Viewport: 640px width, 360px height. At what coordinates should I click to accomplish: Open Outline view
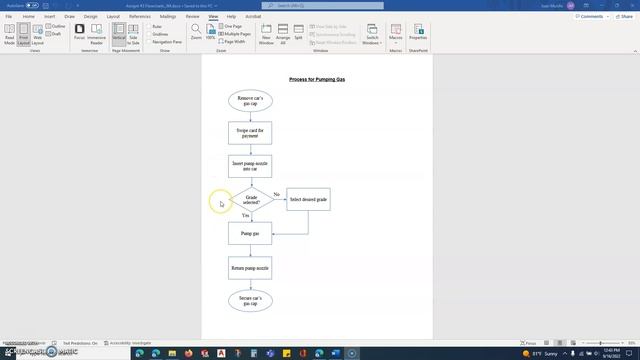coord(55,26)
